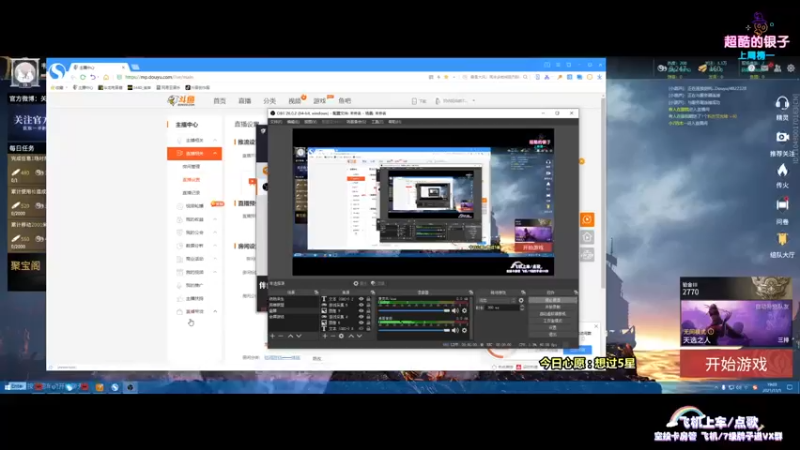This screenshot has height=450, width=800.
Task: Open the 推荐关注 camera icon
Action: 782,137
